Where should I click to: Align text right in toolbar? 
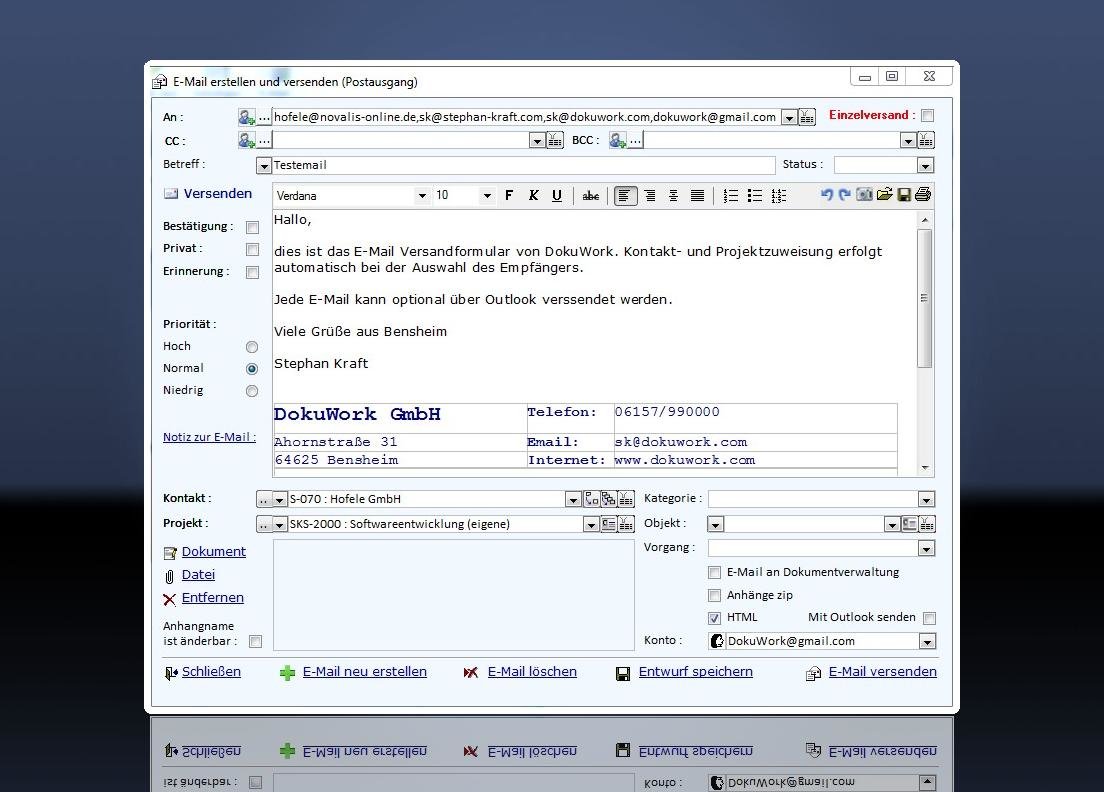pyautogui.click(x=650, y=196)
